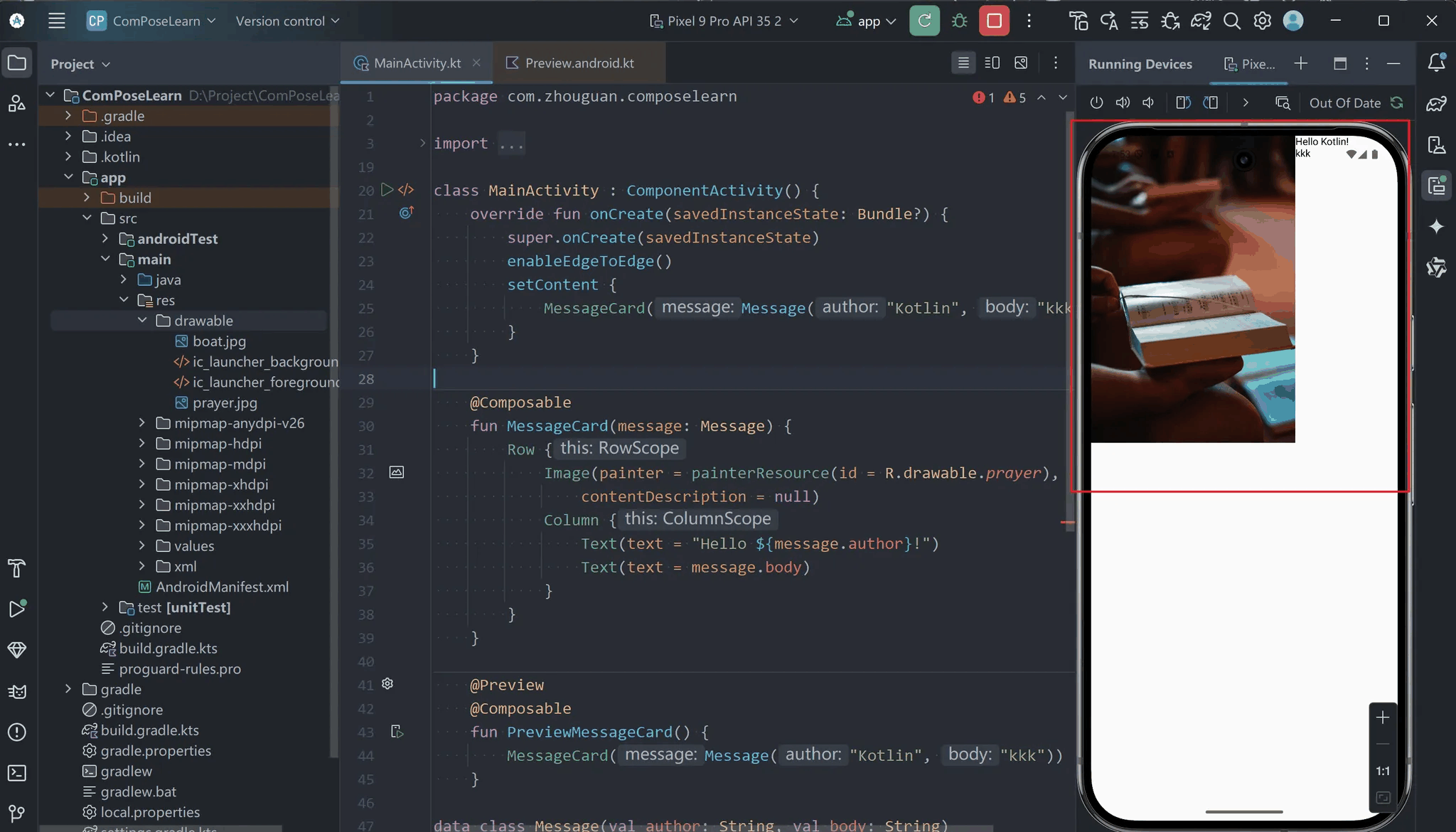
Task: Open the Version control menu
Action: click(x=287, y=21)
